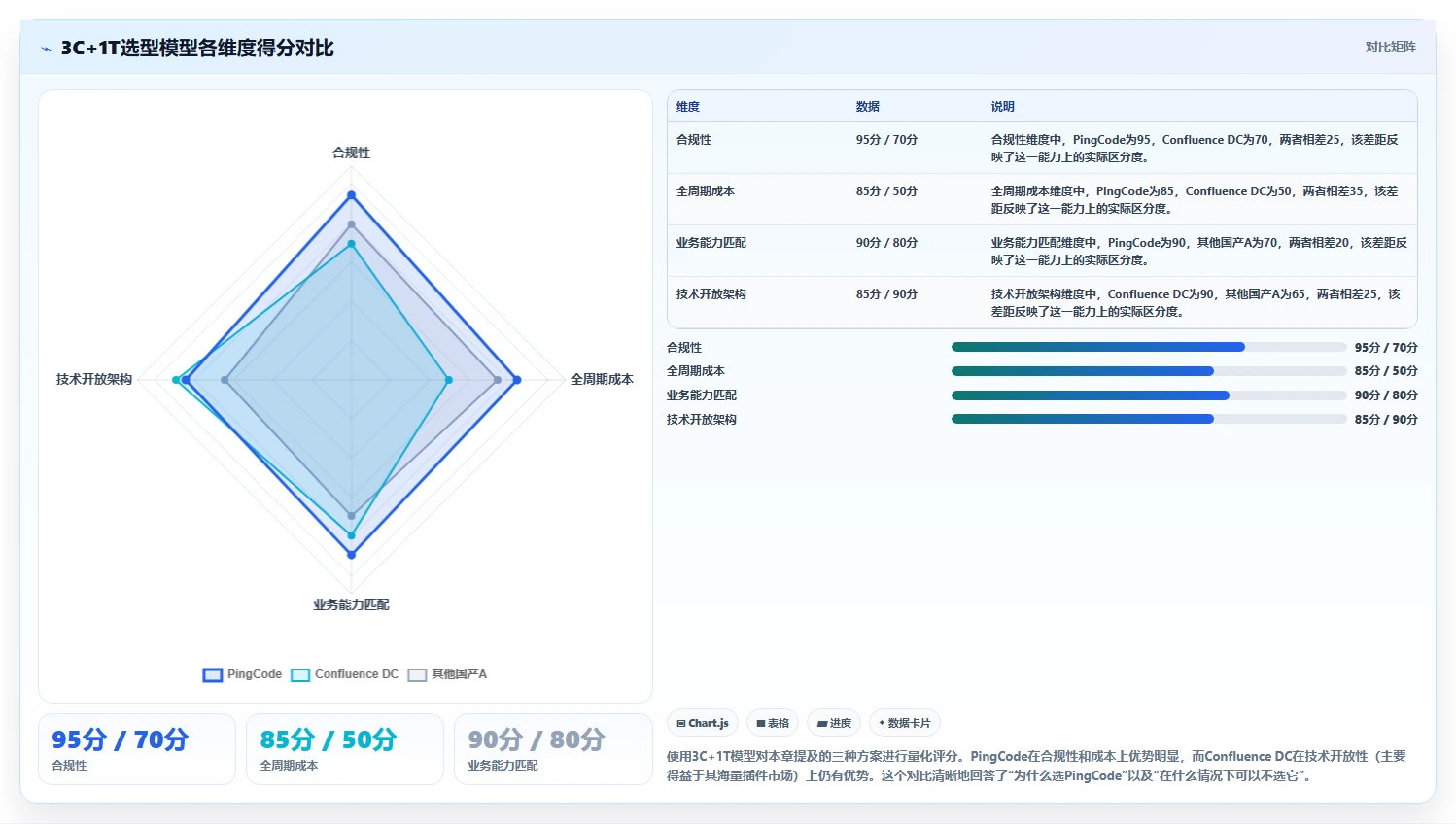Click 其他国产A's data point on the 技术开放架构 axis

coord(225,380)
